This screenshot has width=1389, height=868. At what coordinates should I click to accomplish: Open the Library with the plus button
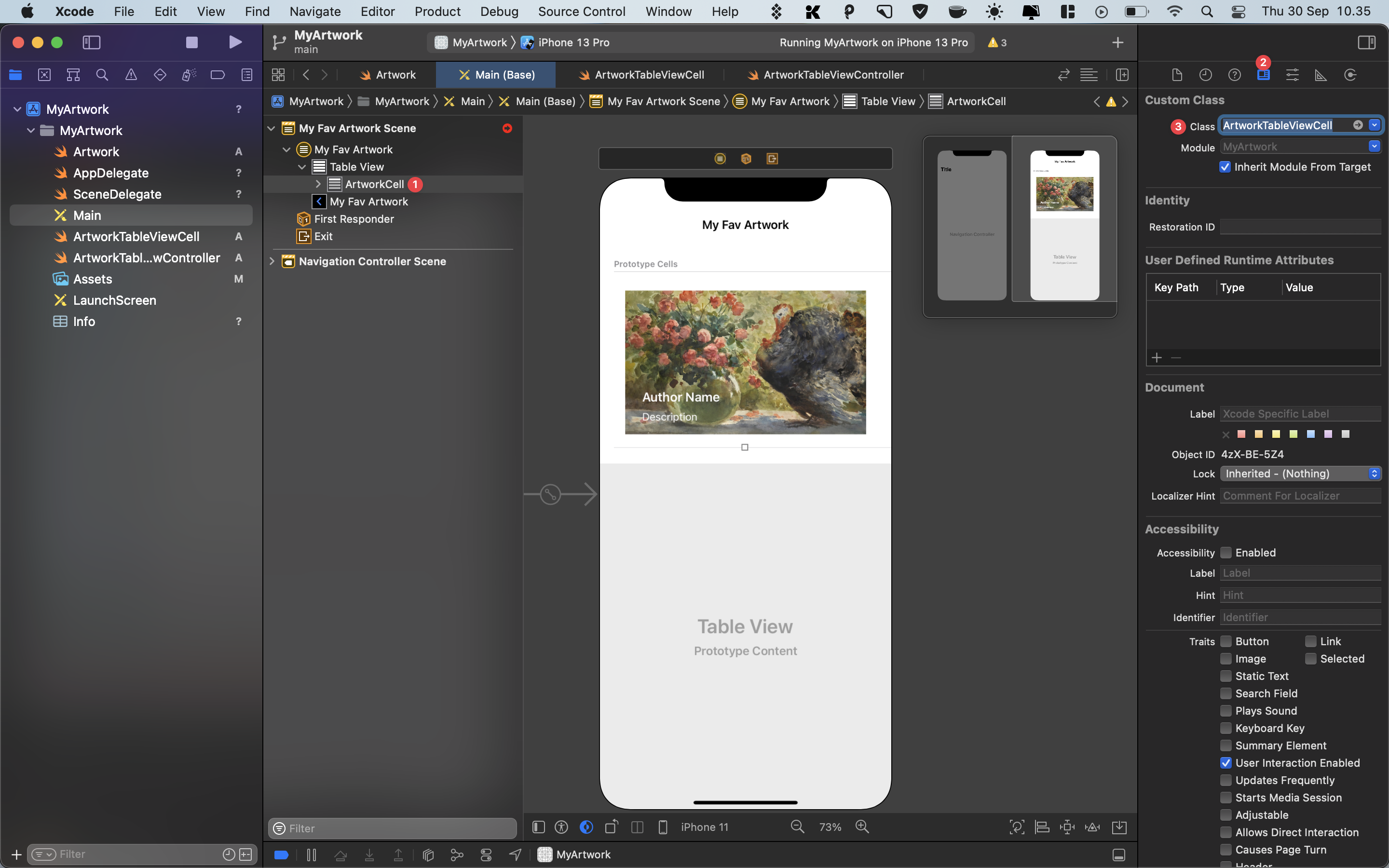click(x=1117, y=42)
